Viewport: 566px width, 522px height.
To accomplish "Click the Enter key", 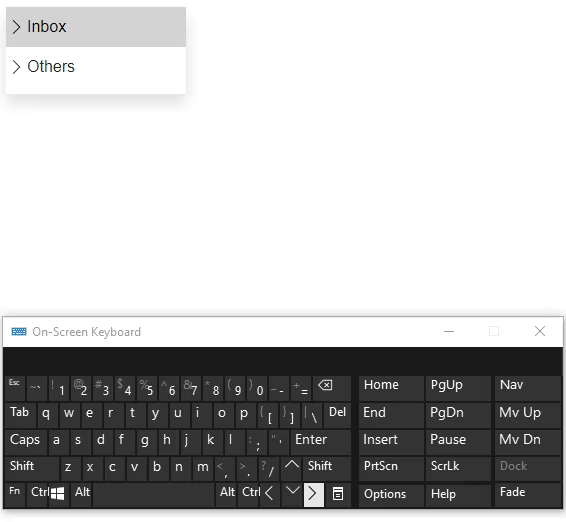I will coord(321,441).
